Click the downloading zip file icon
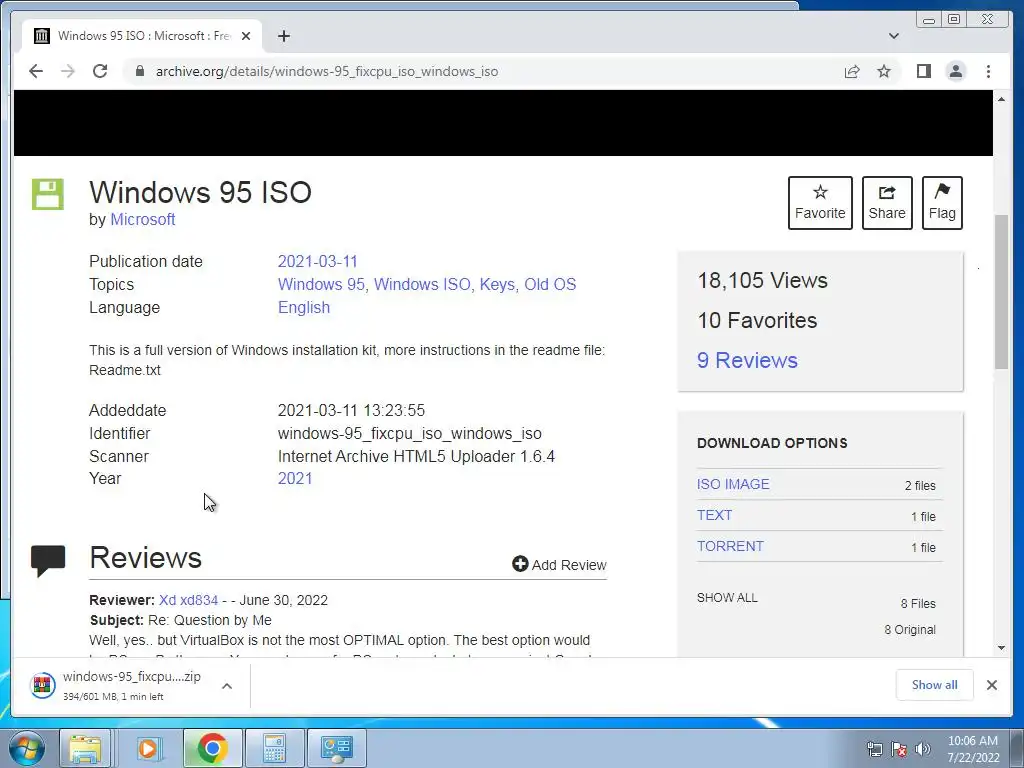The width and height of the screenshot is (1024, 768). [x=42, y=685]
